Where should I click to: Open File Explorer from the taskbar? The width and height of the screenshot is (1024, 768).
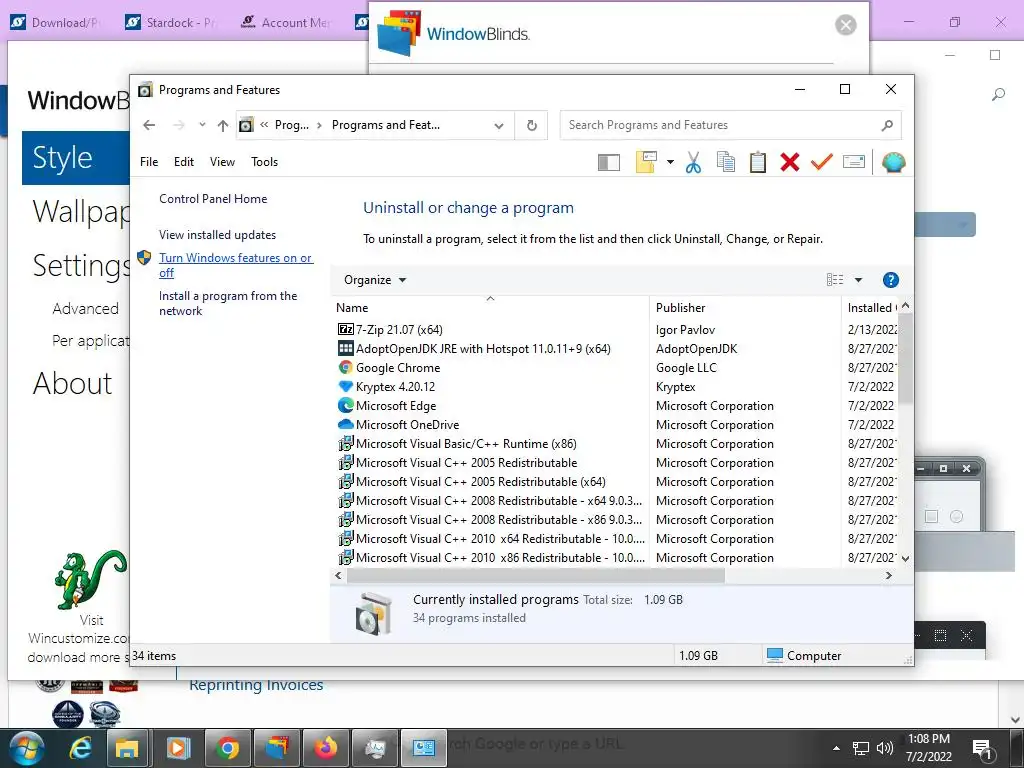tap(127, 748)
